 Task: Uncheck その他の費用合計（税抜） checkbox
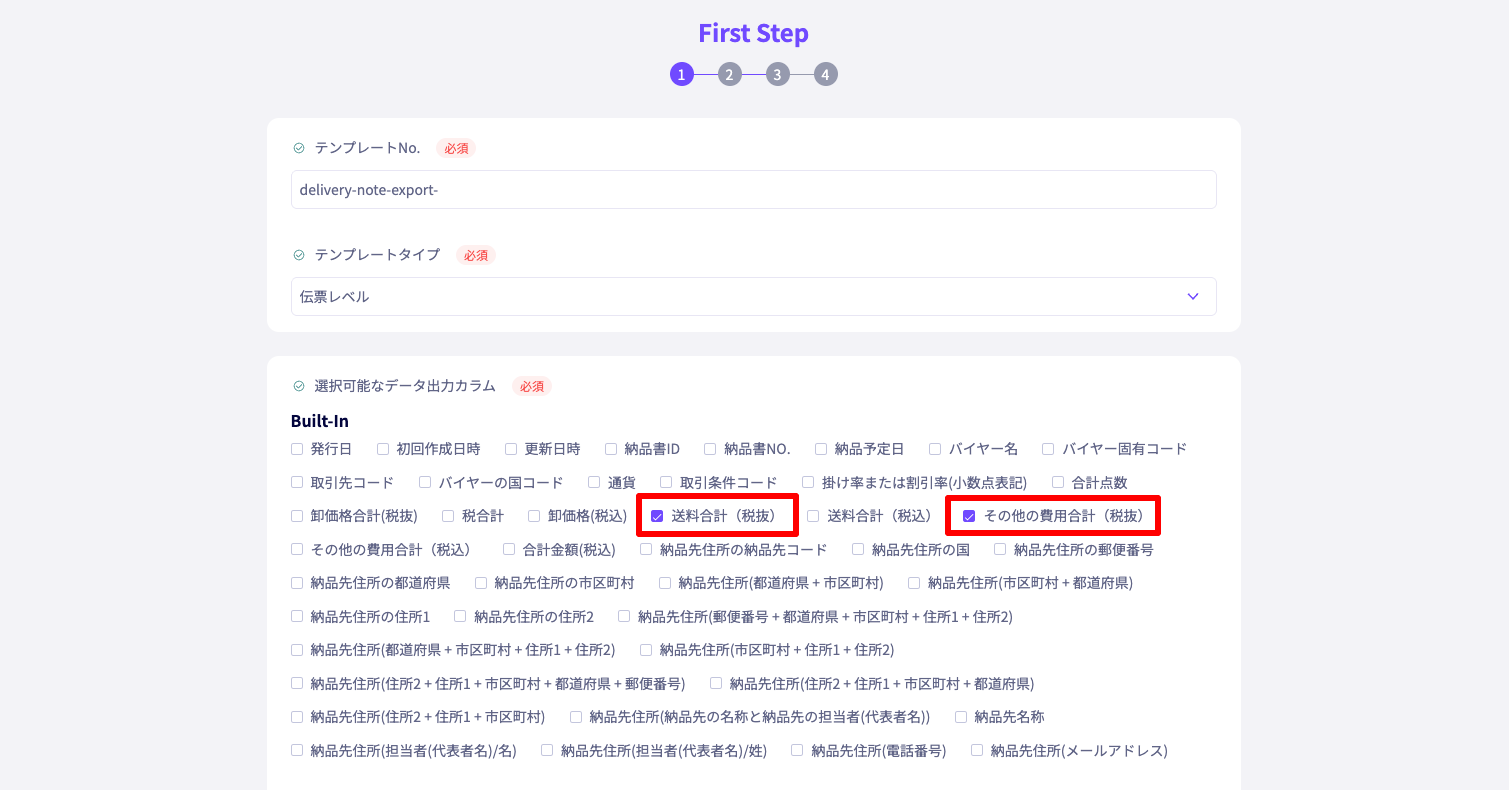coord(968,516)
